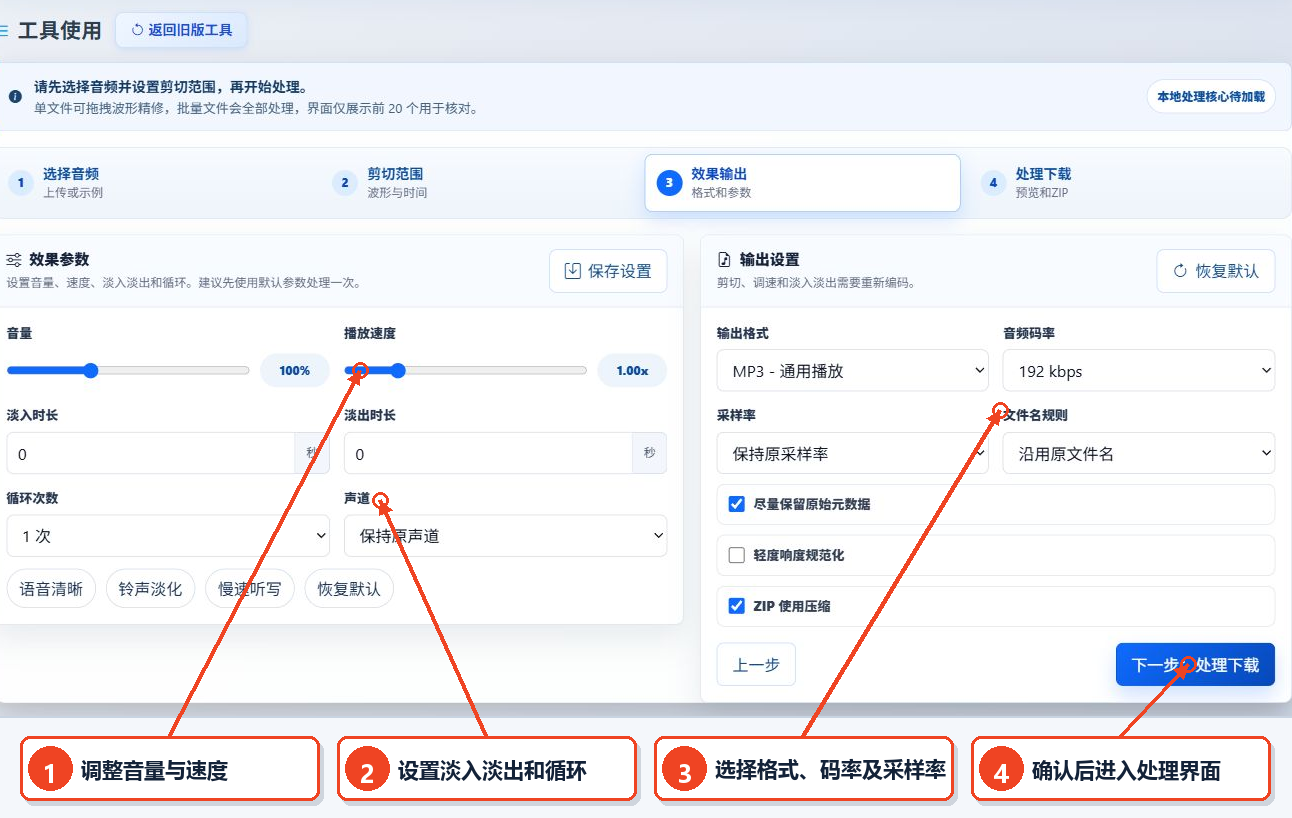Image resolution: width=1292 pixels, height=818 pixels.
Task: Click the 音量 slider track
Action: click(x=128, y=371)
